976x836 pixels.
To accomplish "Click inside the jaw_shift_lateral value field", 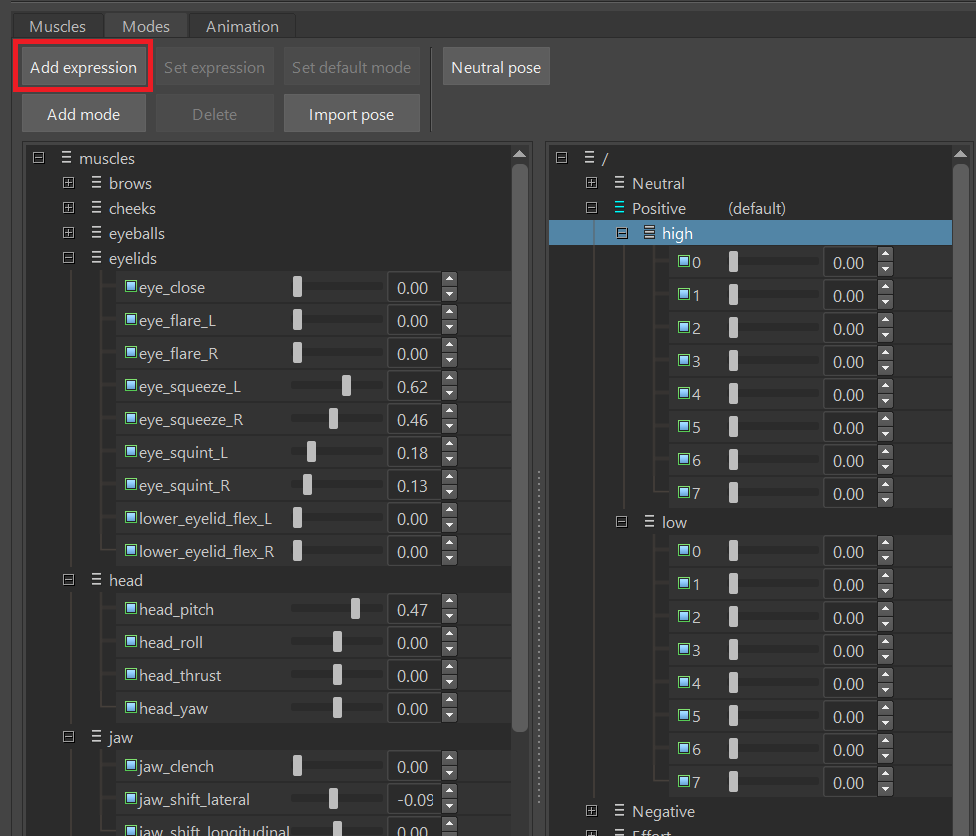I will pyautogui.click(x=412, y=799).
